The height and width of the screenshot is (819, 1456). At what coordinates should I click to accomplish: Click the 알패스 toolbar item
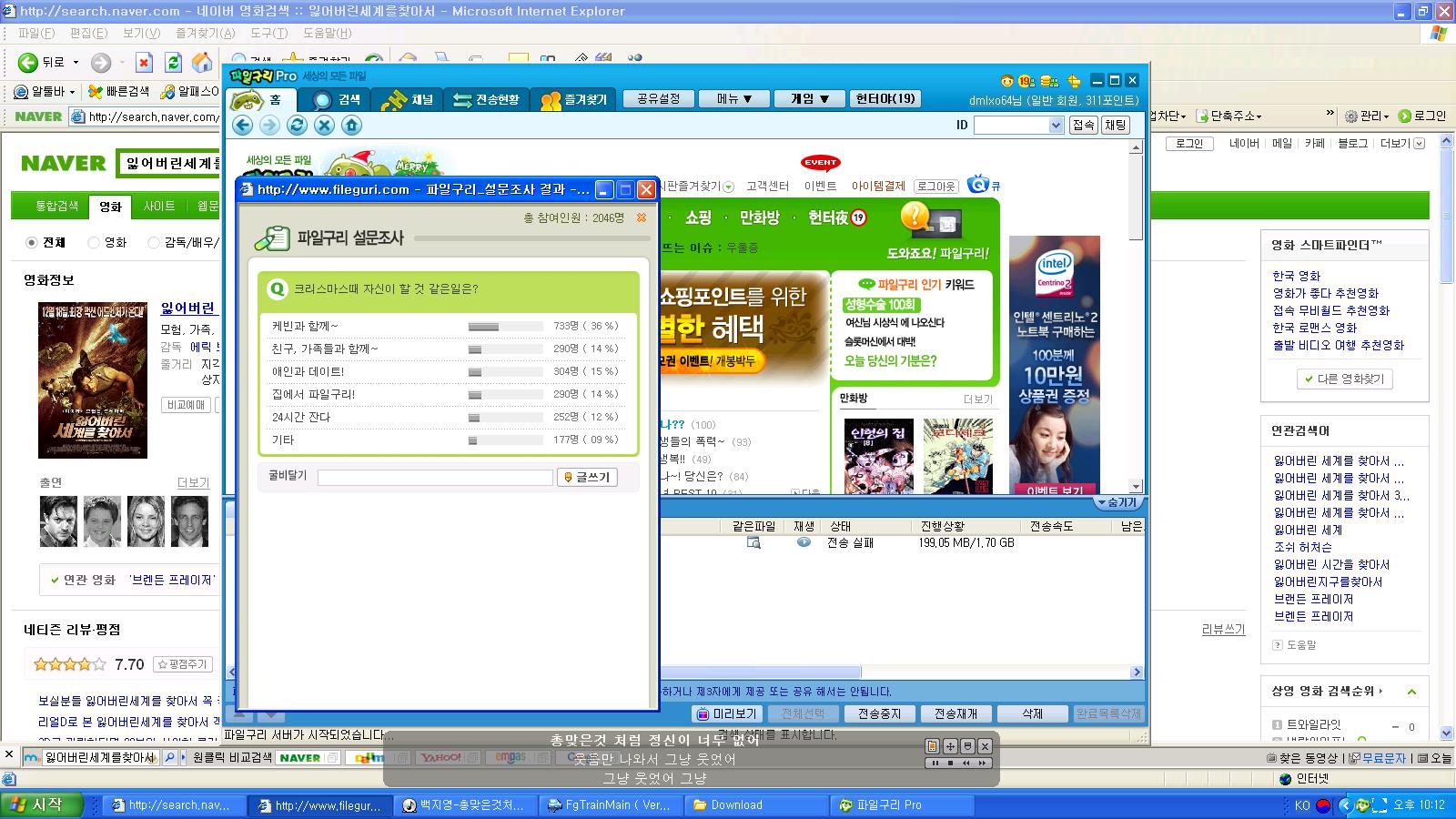tap(189, 91)
